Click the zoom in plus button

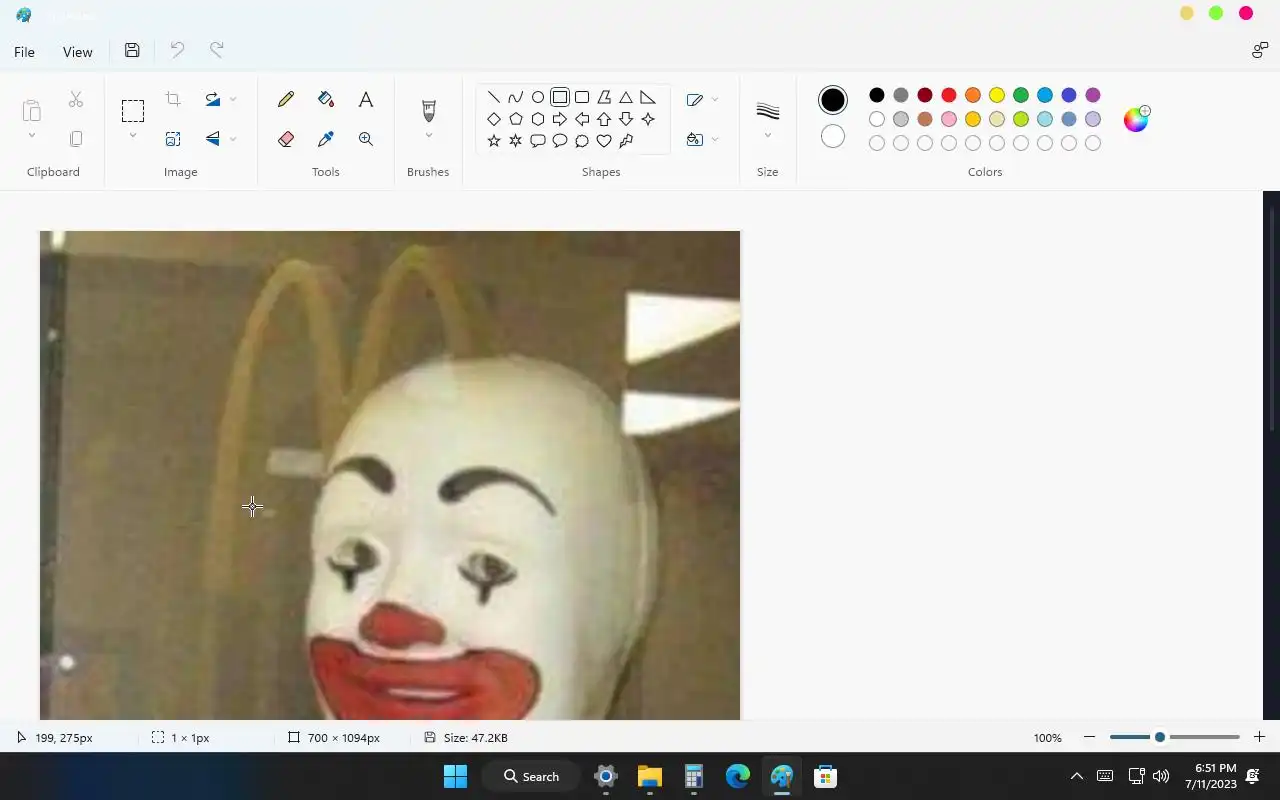click(x=1259, y=737)
